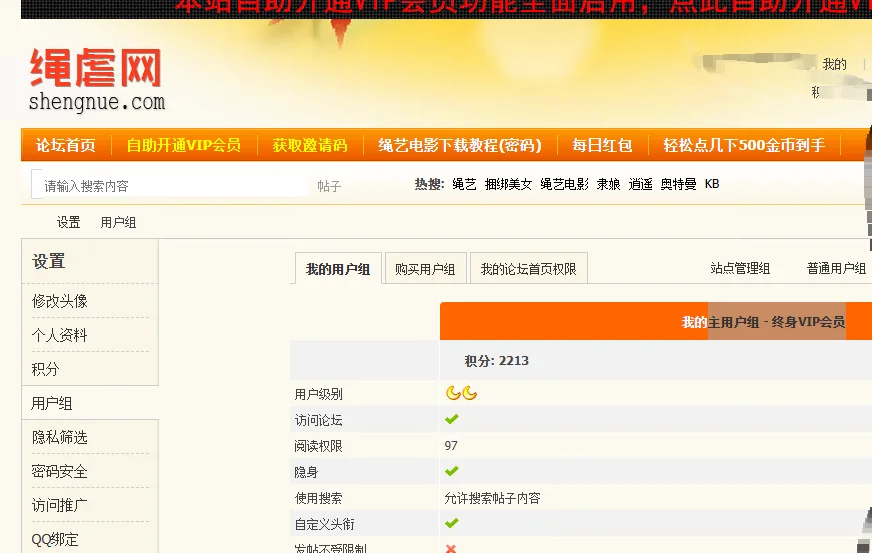Search hot keyword 绳艺

tap(464, 184)
